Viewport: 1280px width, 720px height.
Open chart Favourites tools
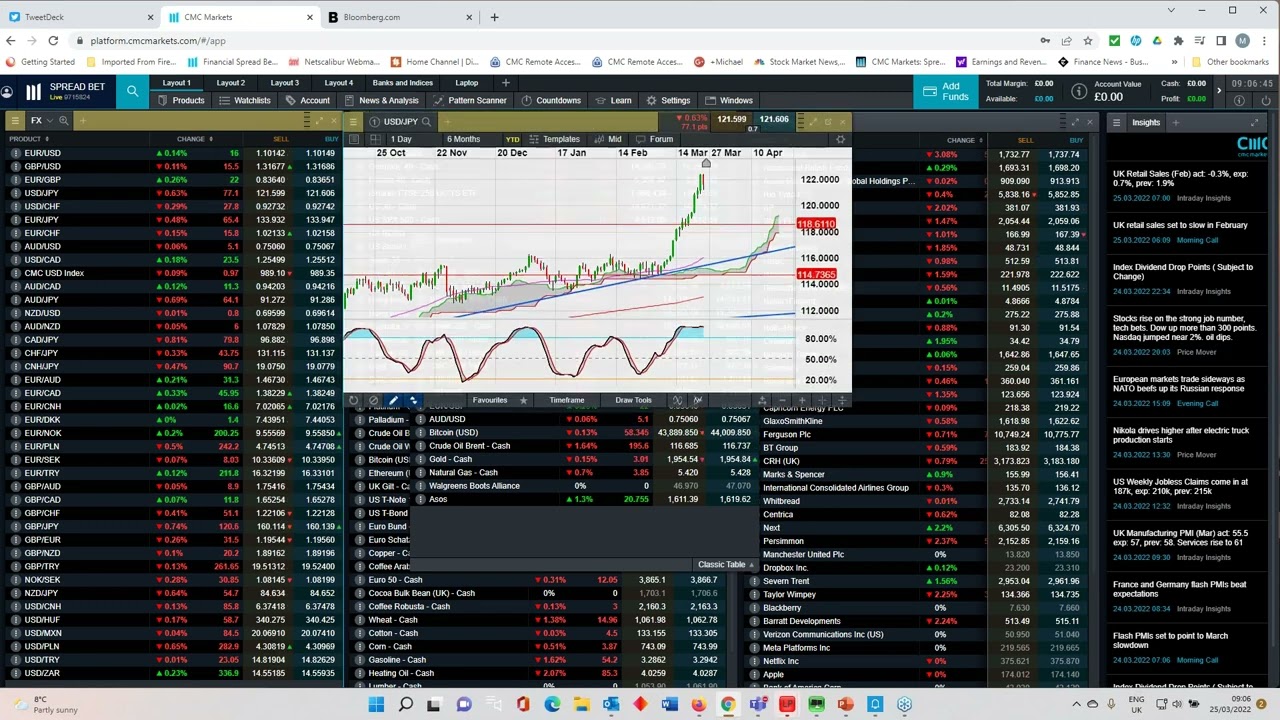490,400
